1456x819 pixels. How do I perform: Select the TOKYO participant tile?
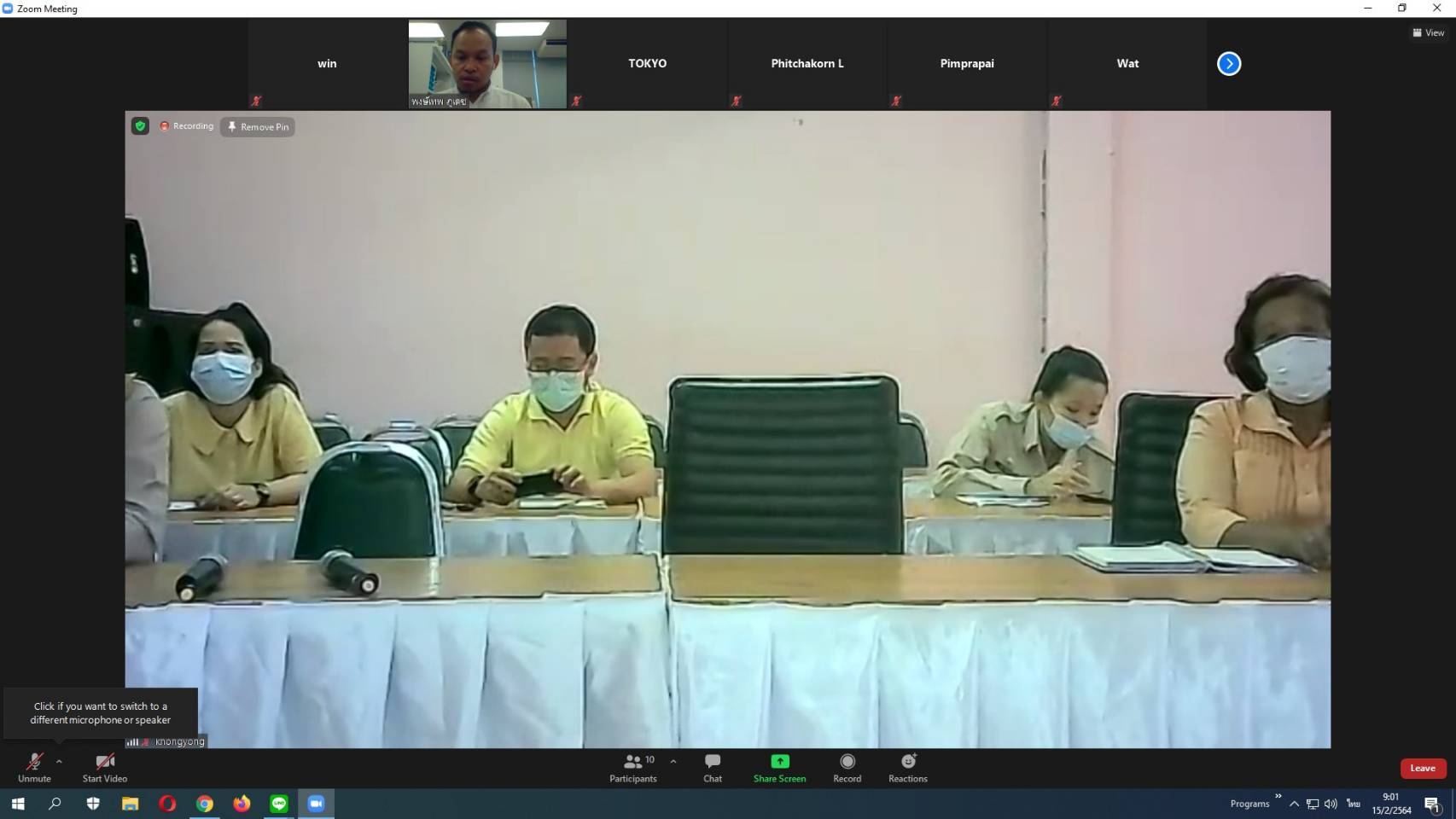pyautogui.click(x=647, y=64)
